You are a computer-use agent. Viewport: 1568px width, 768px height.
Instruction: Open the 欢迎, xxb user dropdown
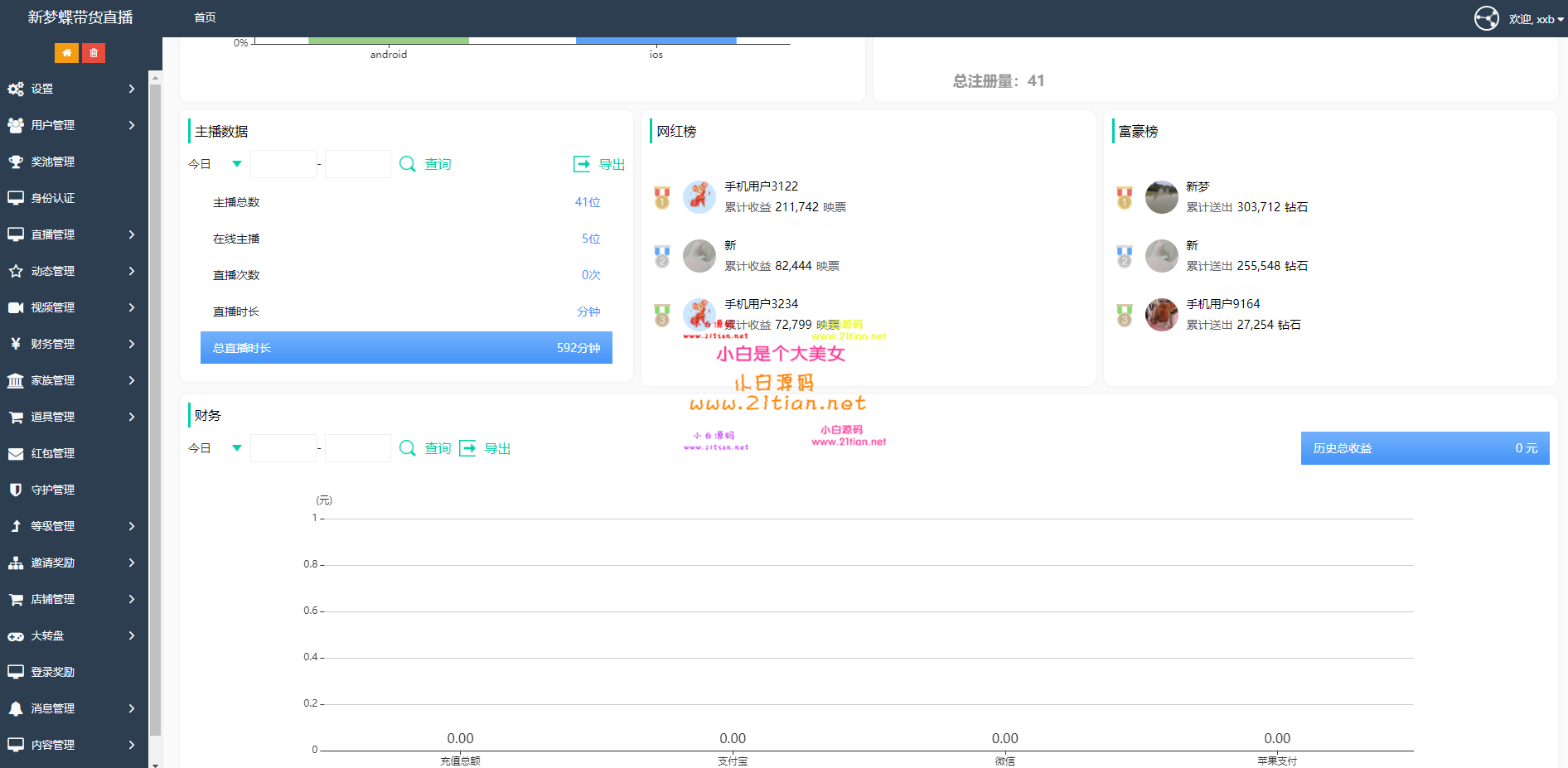pos(1536,19)
